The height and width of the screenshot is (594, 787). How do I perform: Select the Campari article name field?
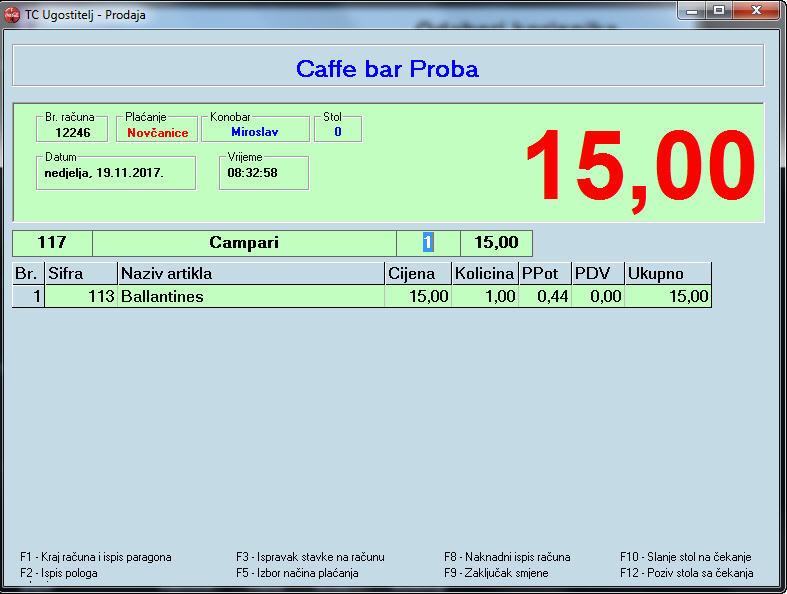[x=243, y=243]
